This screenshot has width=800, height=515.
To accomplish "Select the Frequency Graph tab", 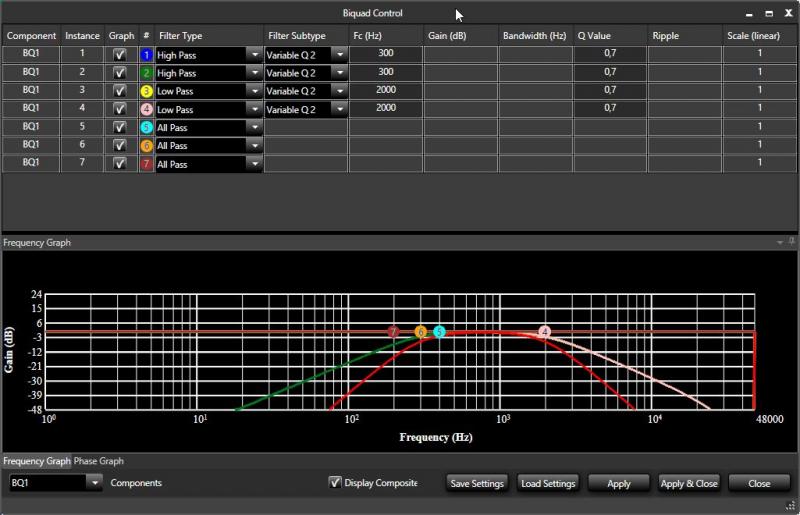I will click(x=36, y=461).
